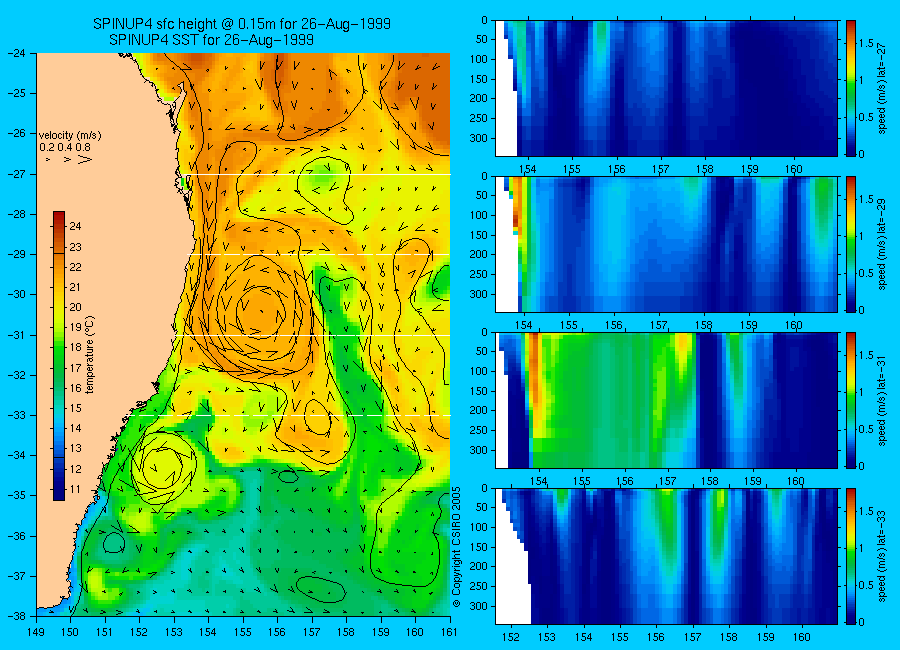
Task: Click the "0.2 0.4 0.8" velocity scale values
Action: click(x=65, y=148)
